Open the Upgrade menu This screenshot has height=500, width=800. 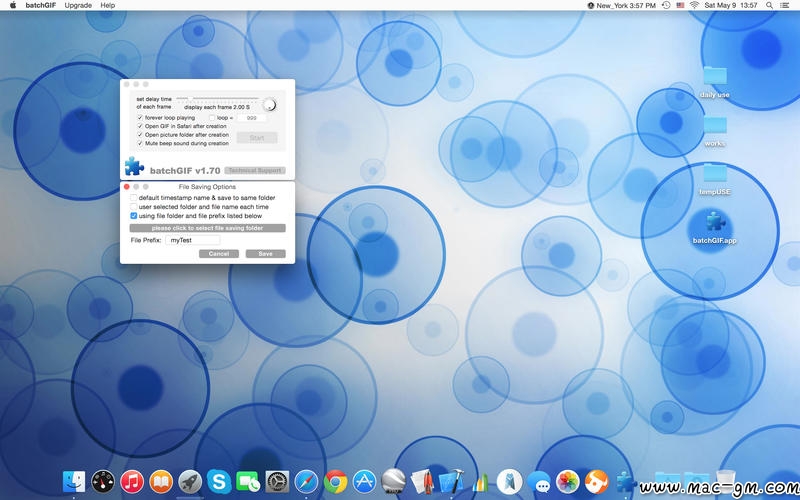click(78, 5)
